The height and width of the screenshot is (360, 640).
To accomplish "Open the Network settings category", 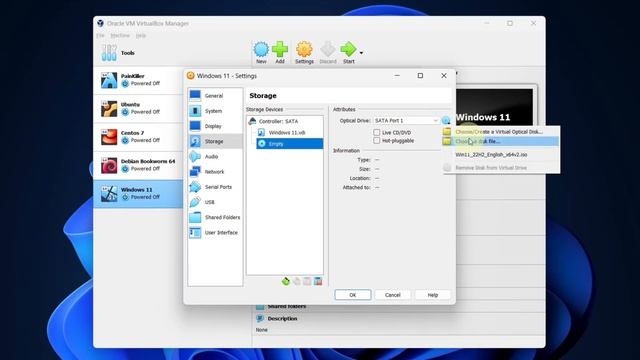I will pos(215,171).
